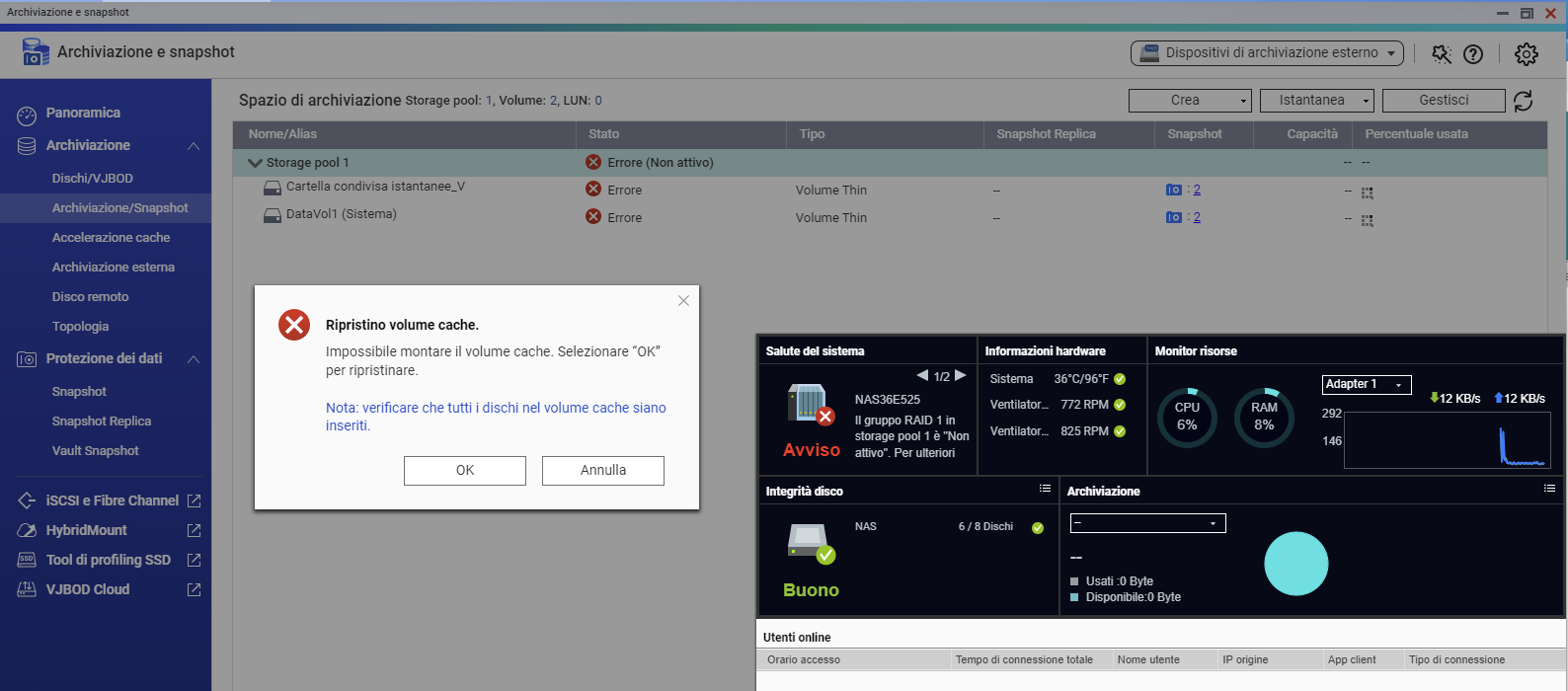Collapse the Storage pool 1 row
This screenshot has height=691, width=1568.
point(255,163)
